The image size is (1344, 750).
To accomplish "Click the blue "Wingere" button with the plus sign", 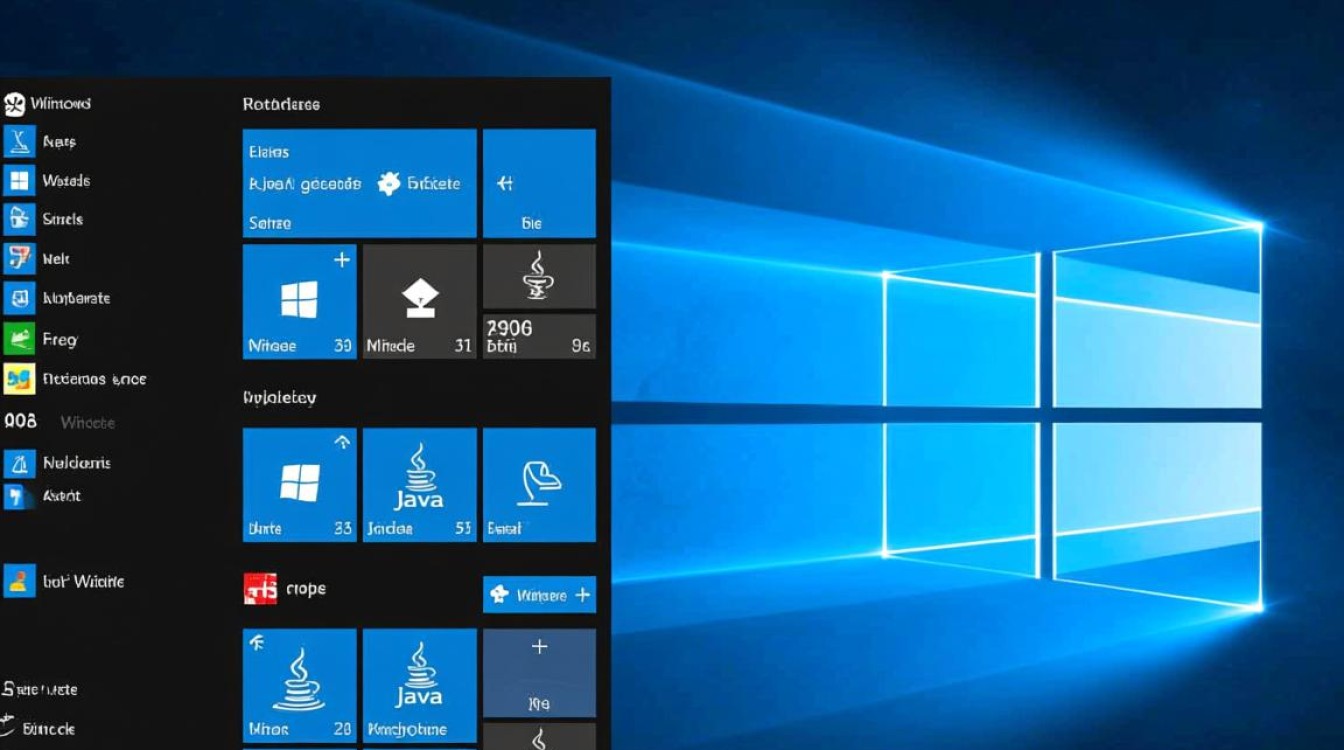I will (x=539, y=594).
